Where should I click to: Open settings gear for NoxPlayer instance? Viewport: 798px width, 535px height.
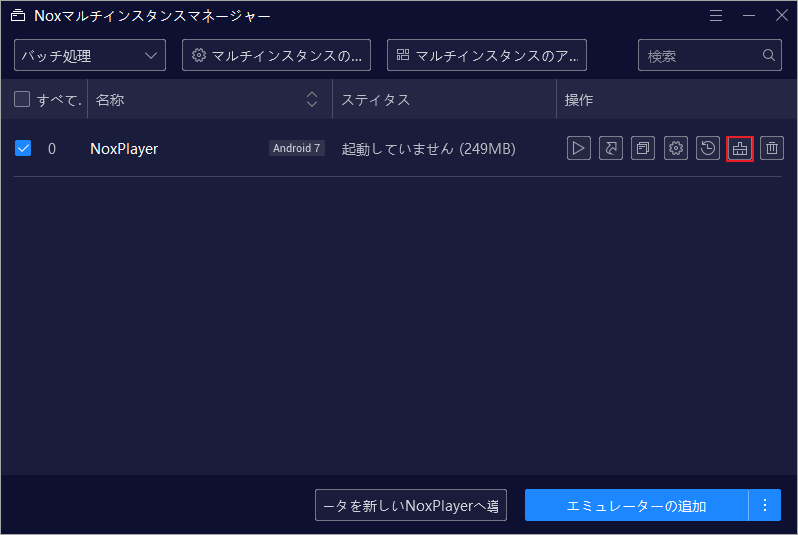pyautogui.click(x=675, y=148)
